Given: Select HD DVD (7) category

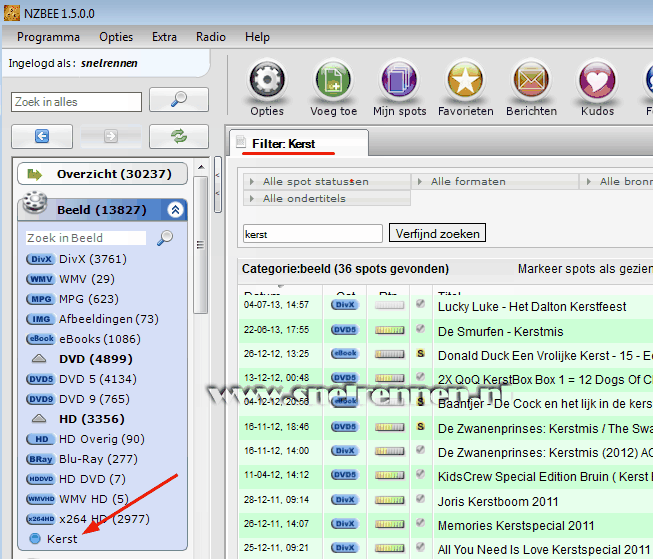Looking at the screenshot, I should 75,479.
